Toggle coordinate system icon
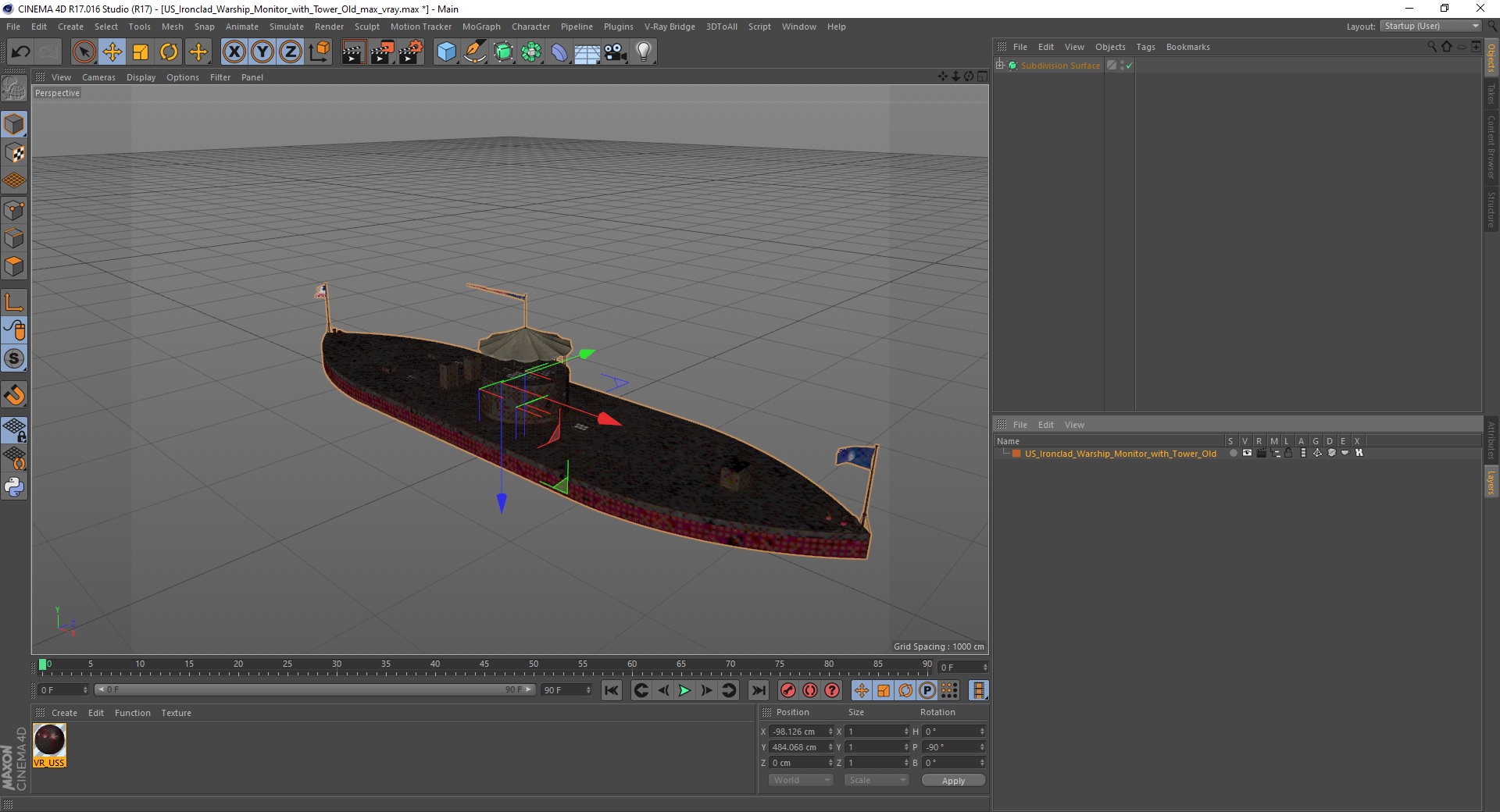1500x812 pixels. (x=320, y=52)
